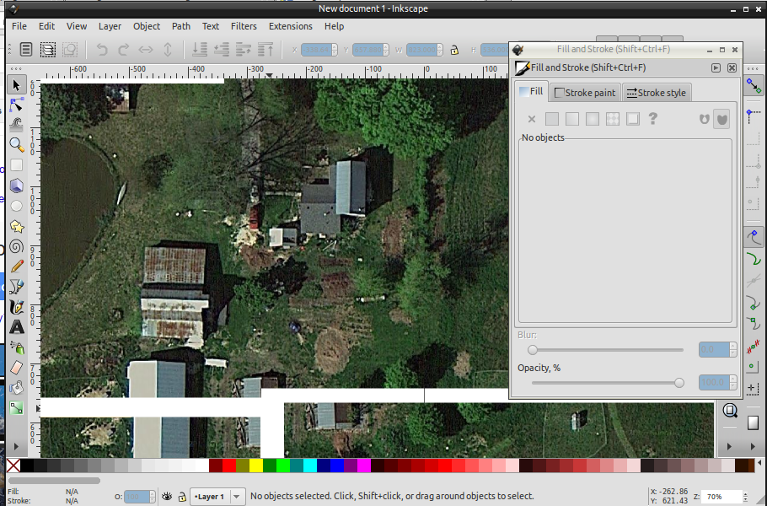This screenshot has width=767, height=506.
Task: Toggle current layer visibility eye icon
Action: [x=167, y=496]
